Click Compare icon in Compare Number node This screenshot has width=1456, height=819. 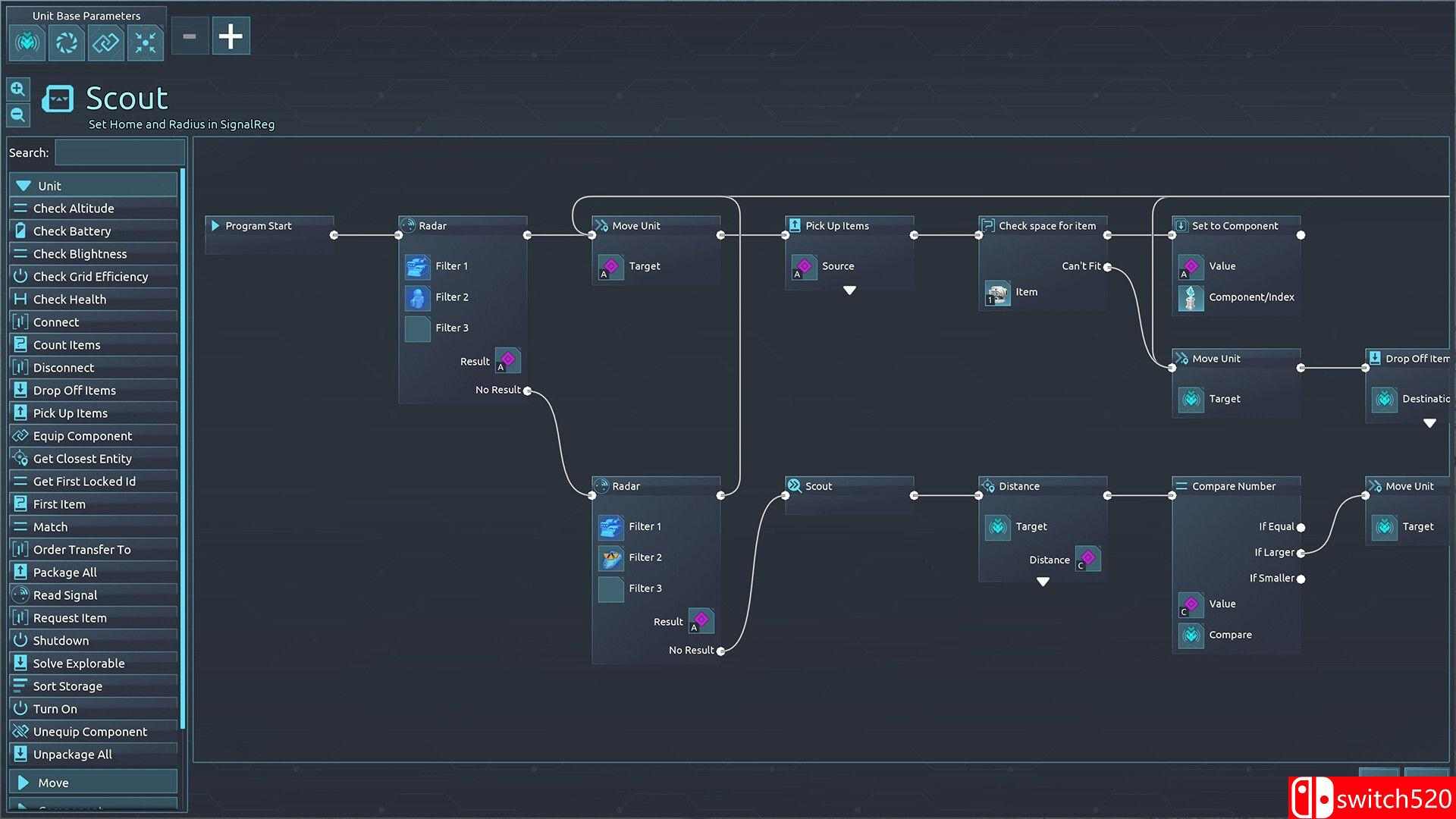[x=1191, y=635]
